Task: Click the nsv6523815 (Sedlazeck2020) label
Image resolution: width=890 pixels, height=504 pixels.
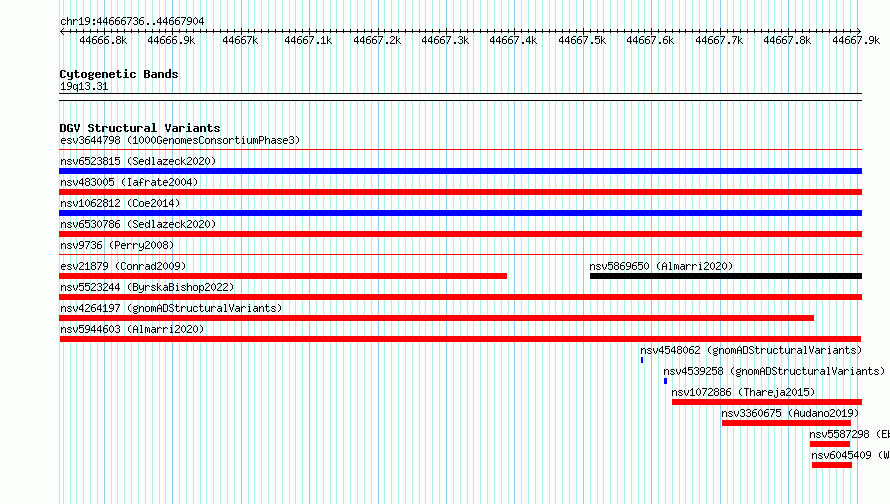Action: pyautogui.click(x=138, y=161)
